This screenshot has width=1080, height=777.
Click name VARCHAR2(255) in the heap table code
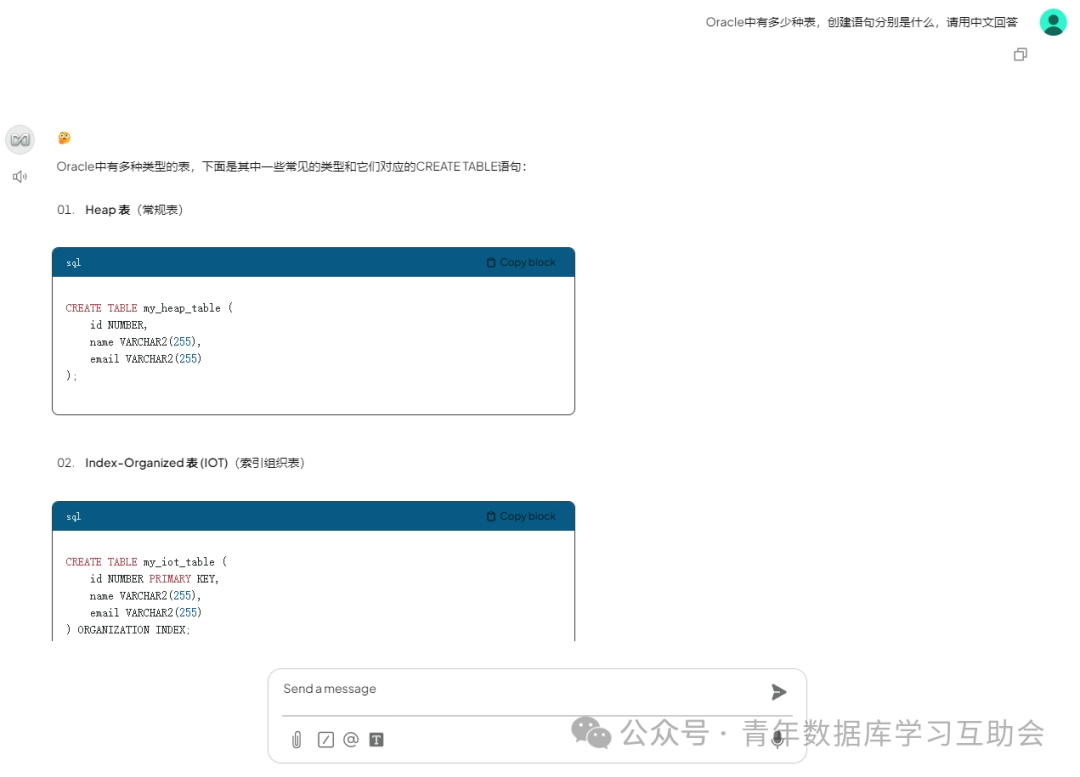145,342
